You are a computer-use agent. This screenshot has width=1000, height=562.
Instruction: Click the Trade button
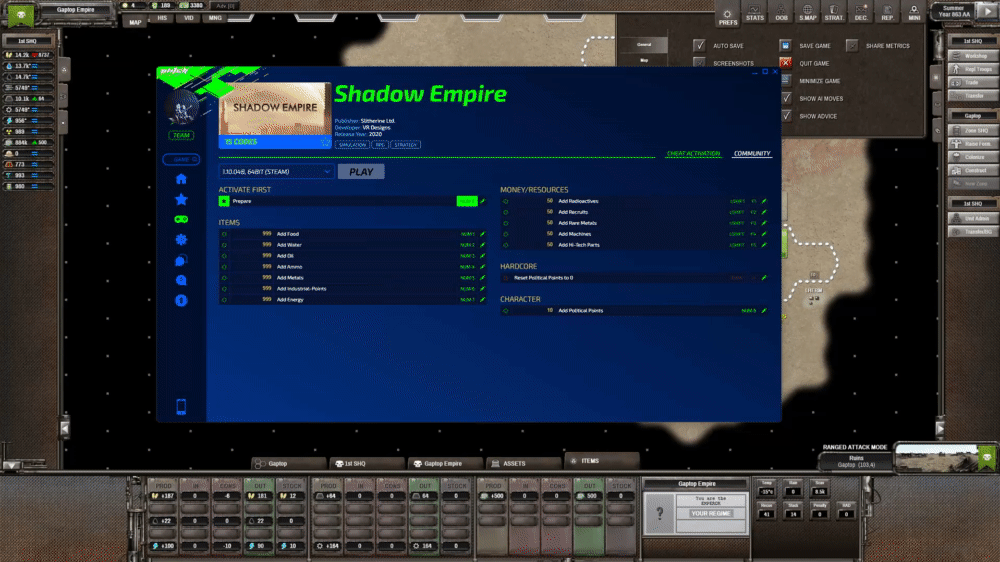[973, 83]
